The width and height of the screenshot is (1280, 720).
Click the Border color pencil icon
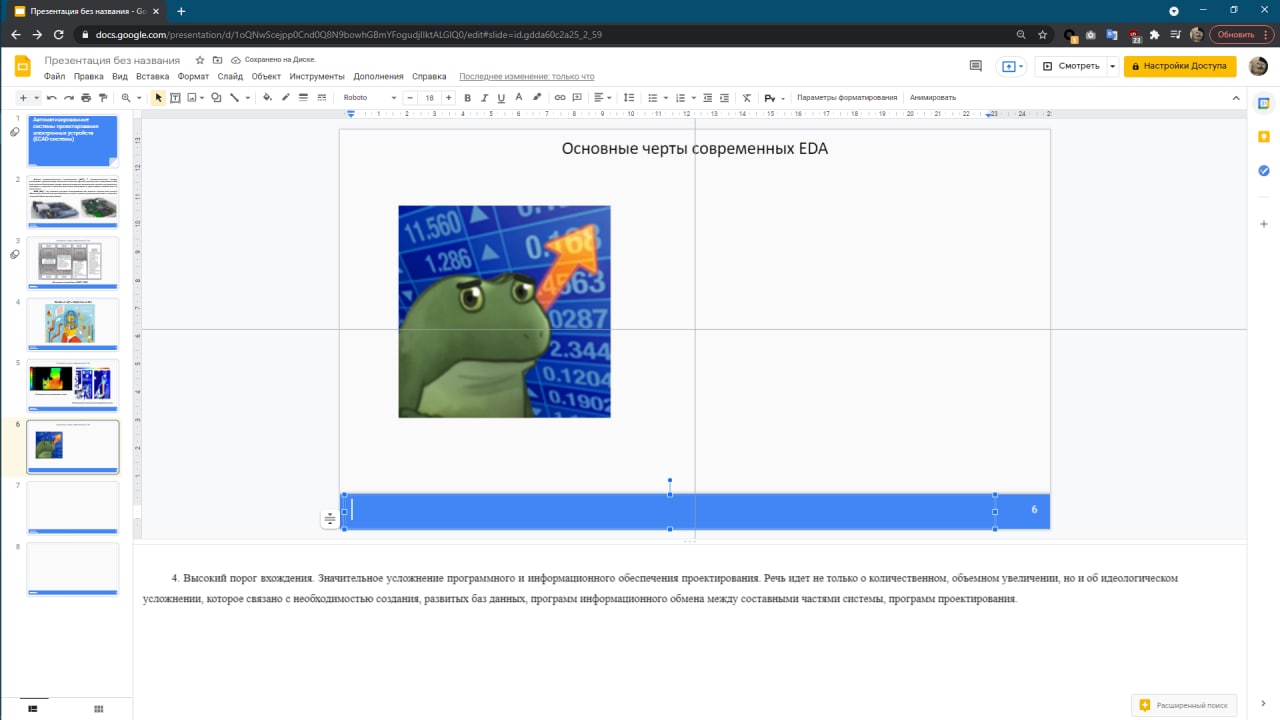[285, 98]
